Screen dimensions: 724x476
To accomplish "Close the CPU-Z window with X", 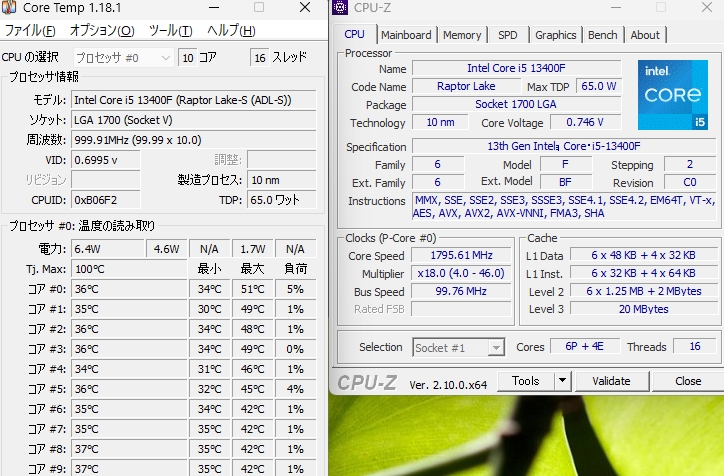I will click(707, 7).
